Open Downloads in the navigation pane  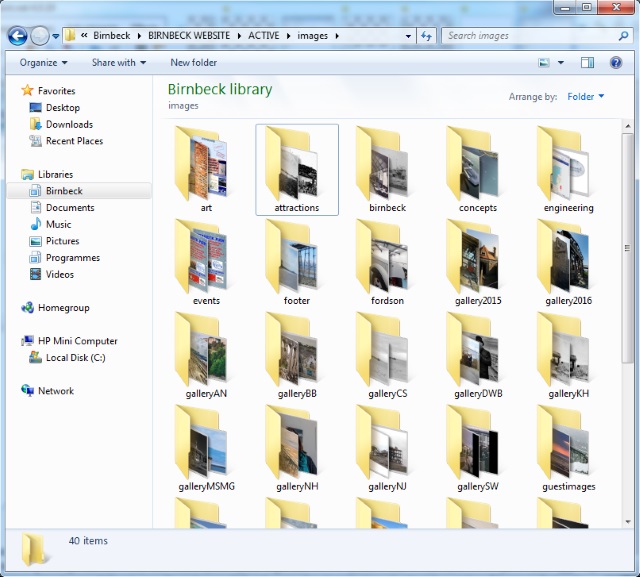[69, 125]
